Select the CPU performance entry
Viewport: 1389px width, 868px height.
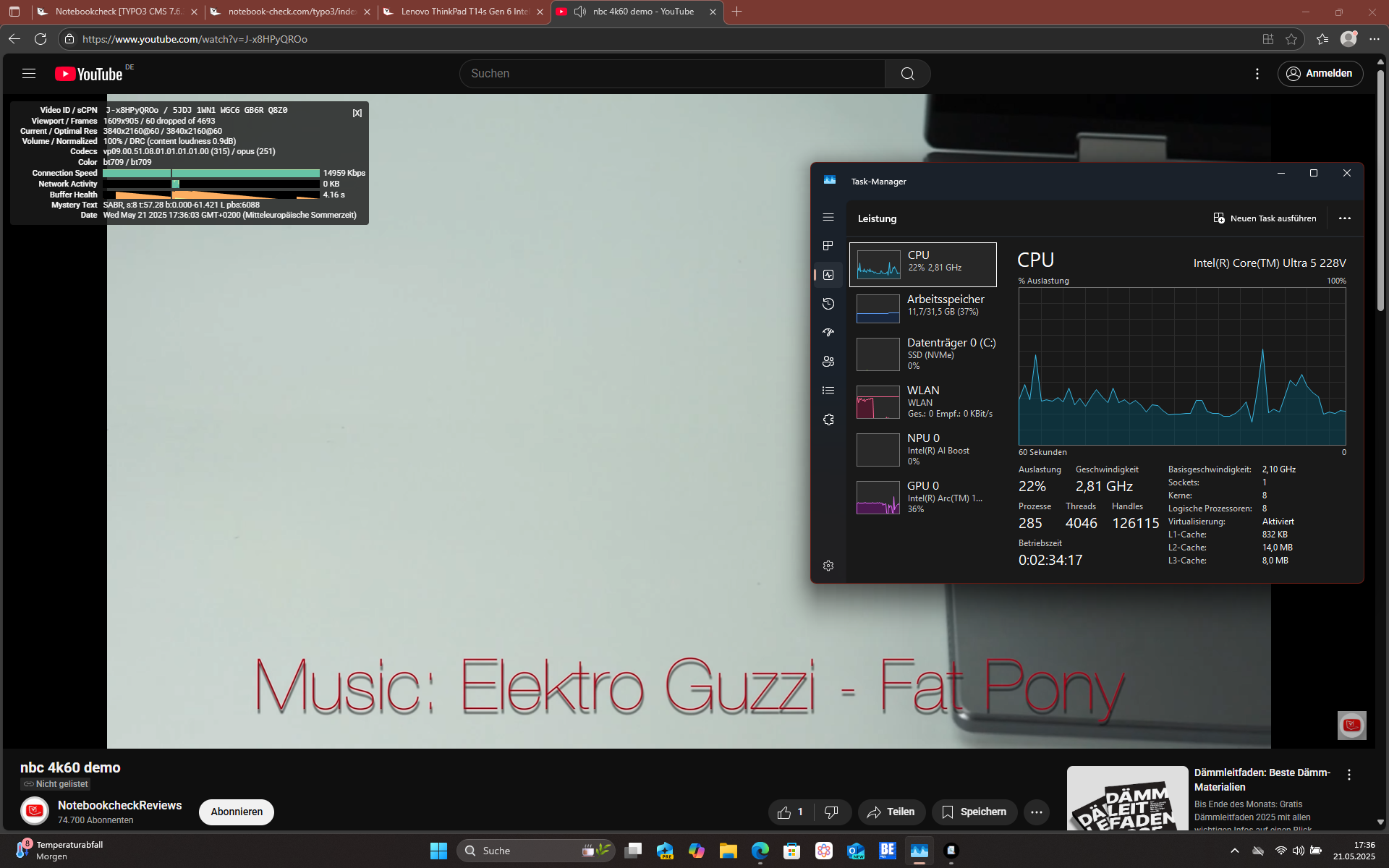click(922, 265)
